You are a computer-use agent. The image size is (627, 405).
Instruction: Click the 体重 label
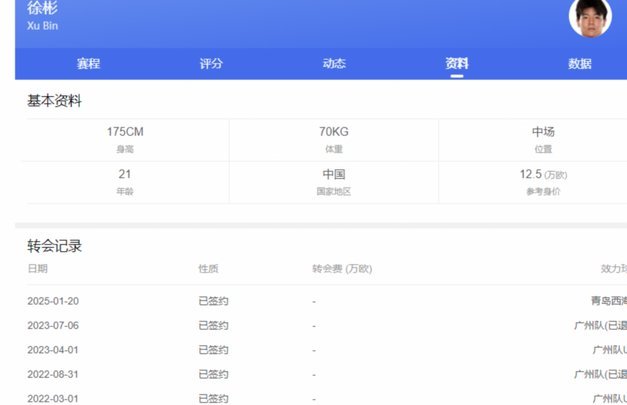pyautogui.click(x=334, y=149)
